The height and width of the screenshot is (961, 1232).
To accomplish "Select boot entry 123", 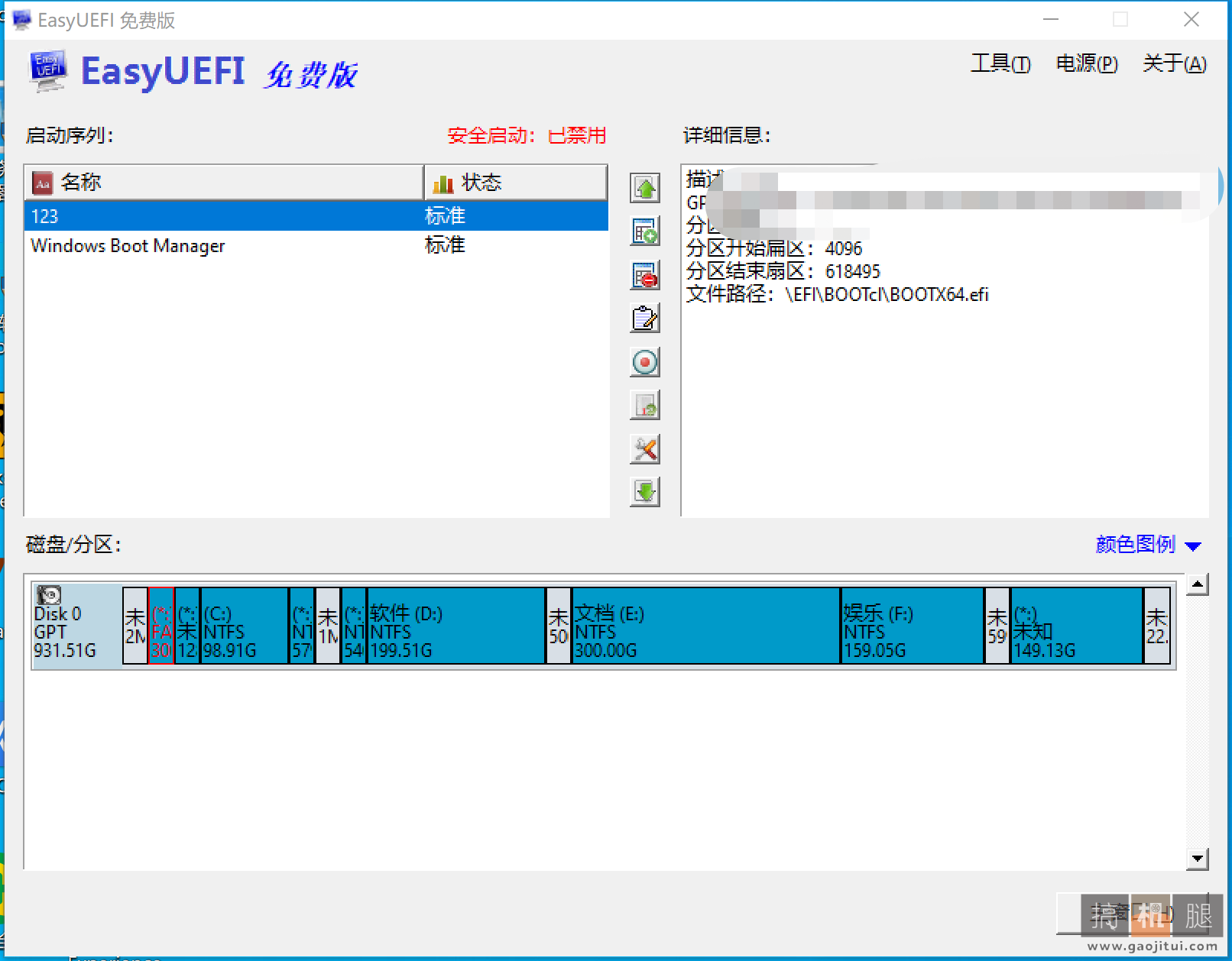I will click(316, 216).
